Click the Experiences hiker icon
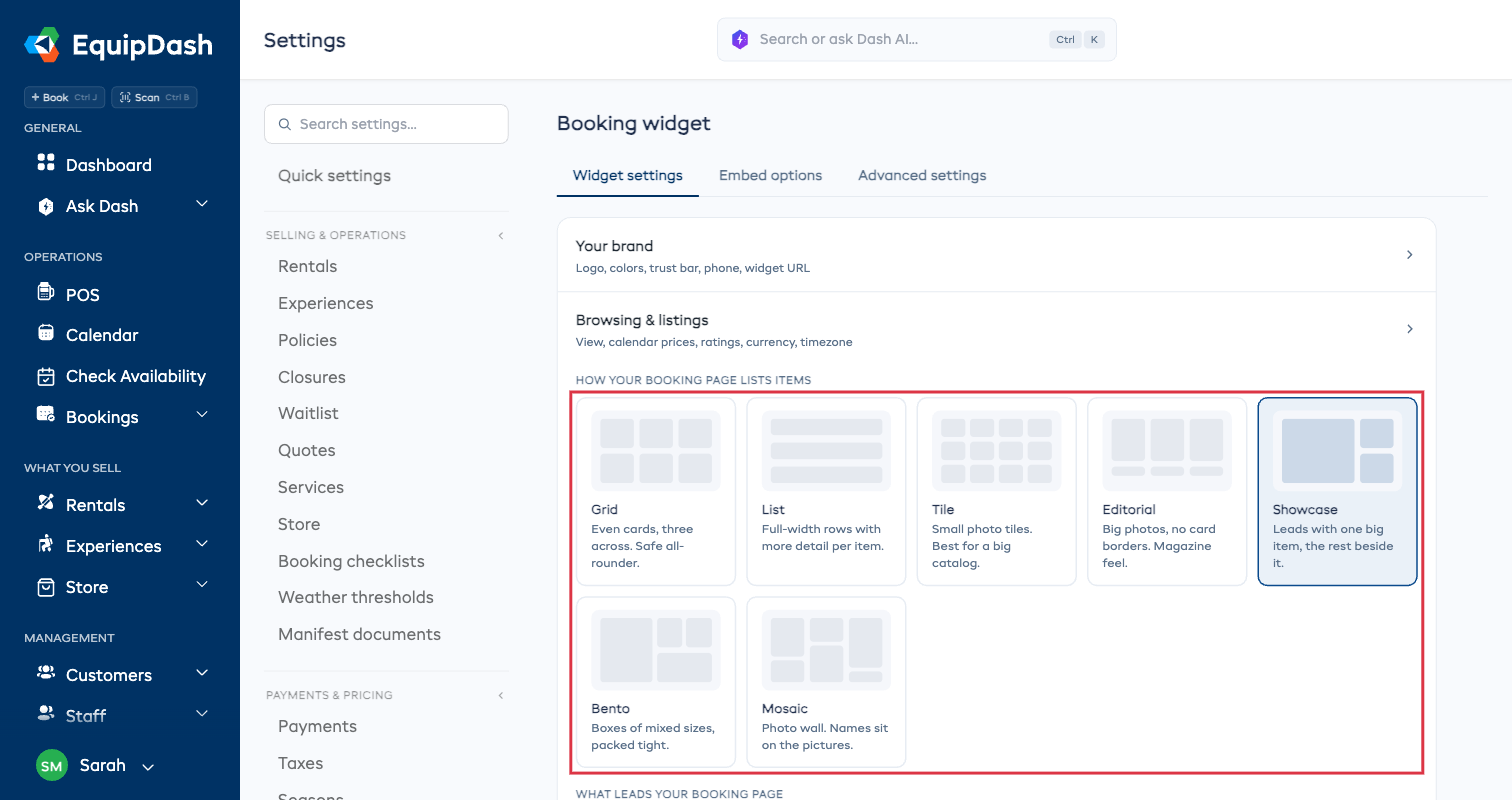This screenshot has height=800, width=1512. (x=45, y=544)
